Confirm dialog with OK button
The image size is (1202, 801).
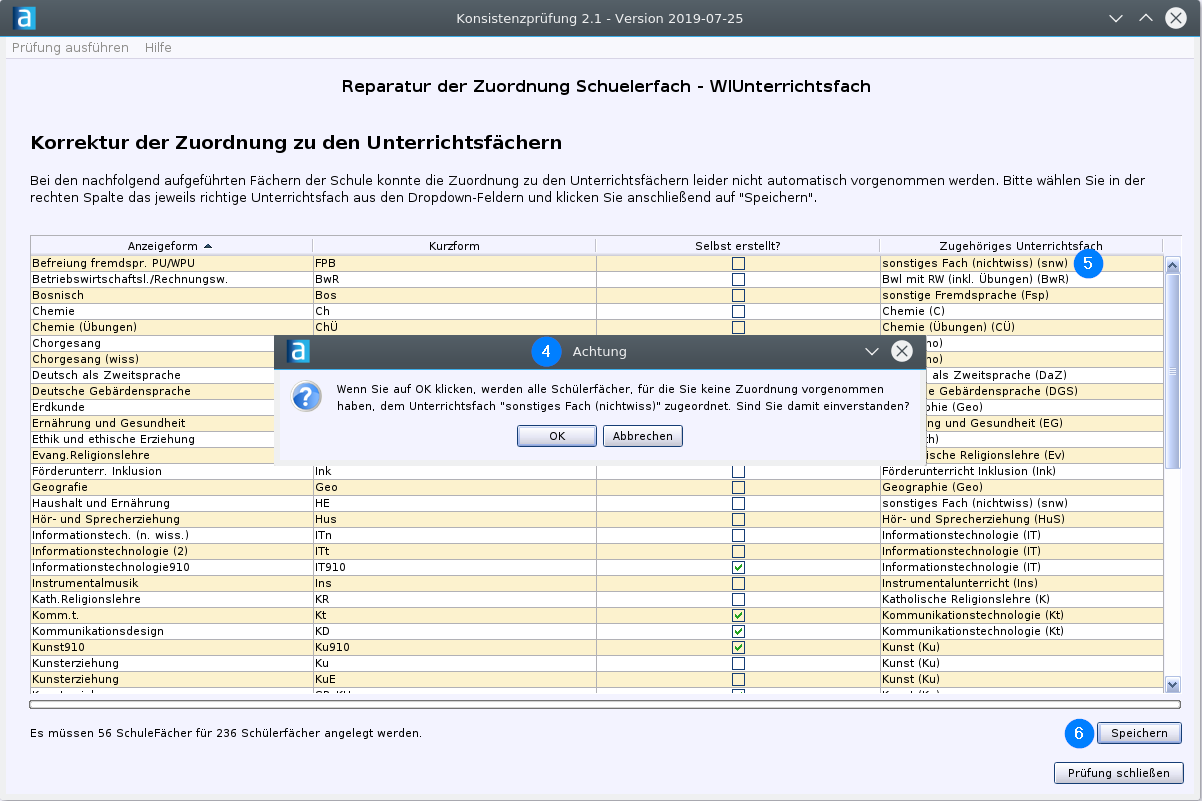[x=557, y=436]
